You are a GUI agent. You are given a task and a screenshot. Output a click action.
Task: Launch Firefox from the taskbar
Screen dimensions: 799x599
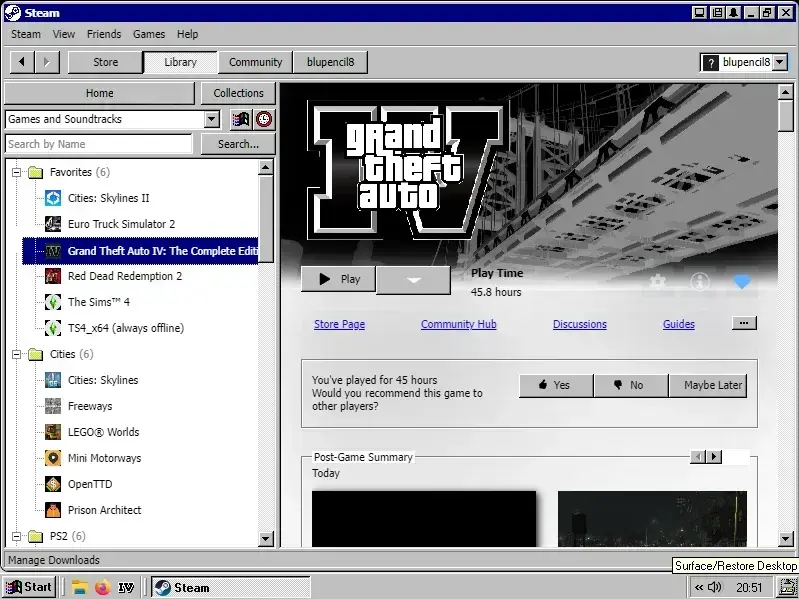(x=102, y=587)
